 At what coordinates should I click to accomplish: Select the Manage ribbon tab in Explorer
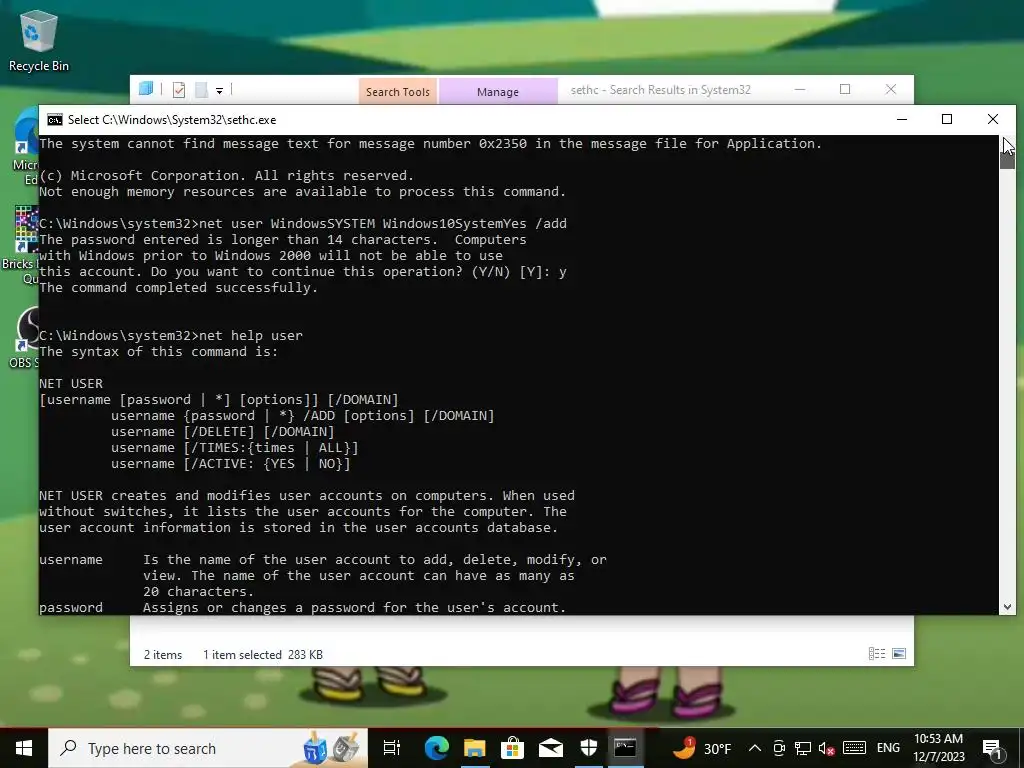click(498, 91)
